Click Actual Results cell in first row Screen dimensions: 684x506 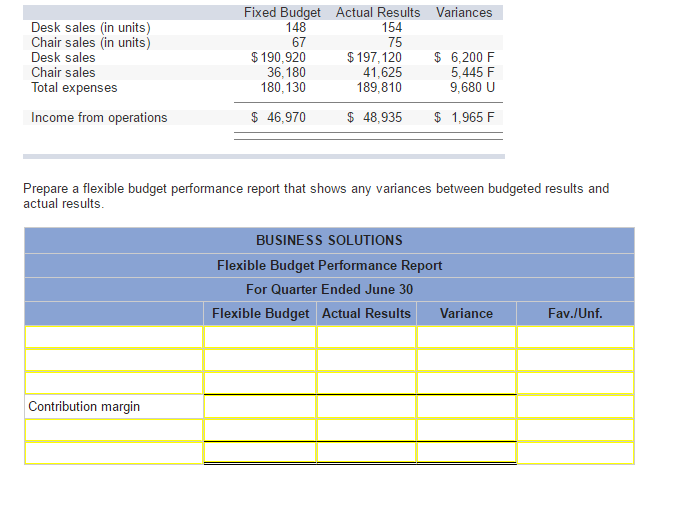(366, 337)
